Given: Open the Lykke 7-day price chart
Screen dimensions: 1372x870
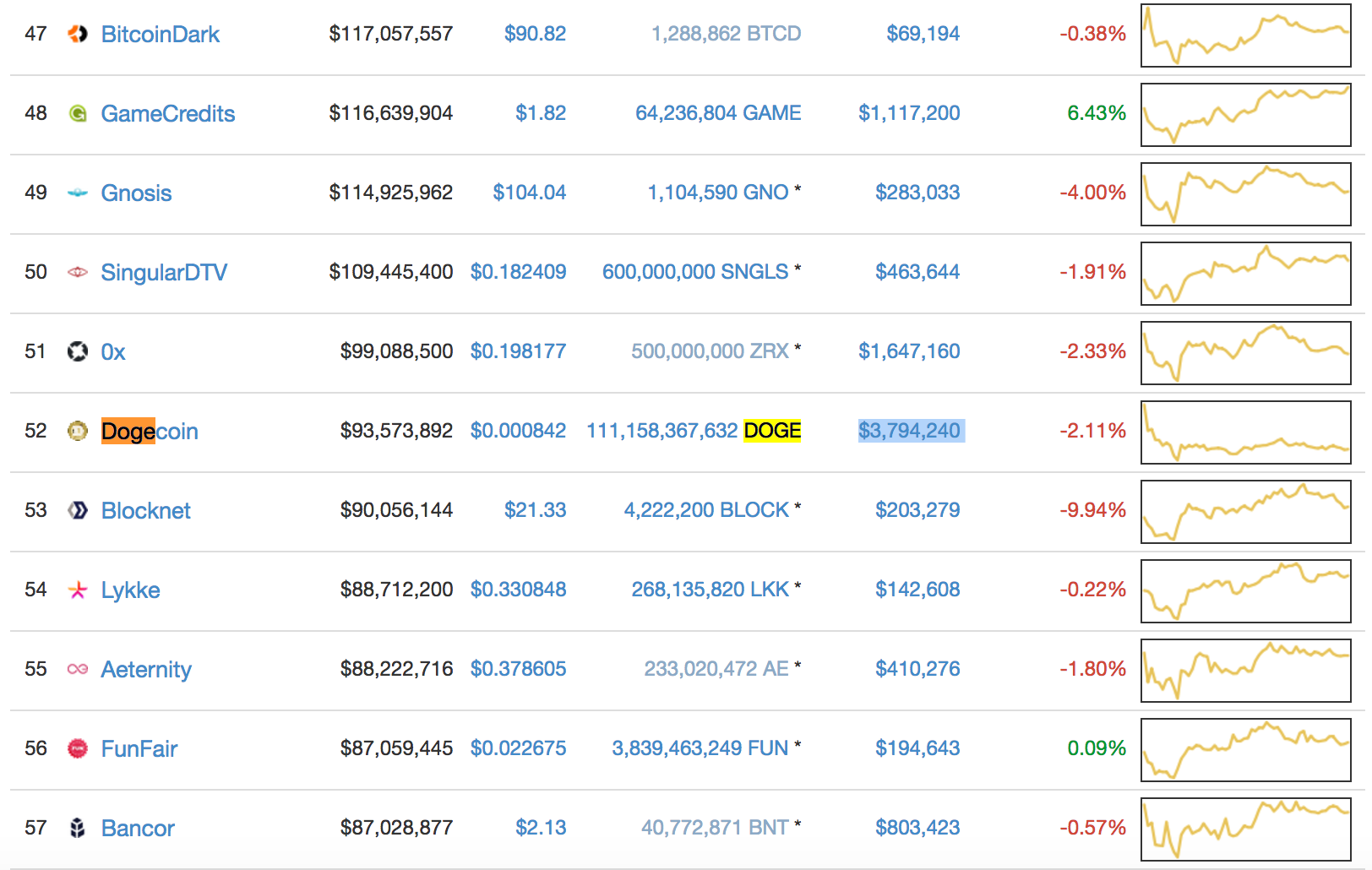Looking at the screenshot, I should [x=1246, y=591].
